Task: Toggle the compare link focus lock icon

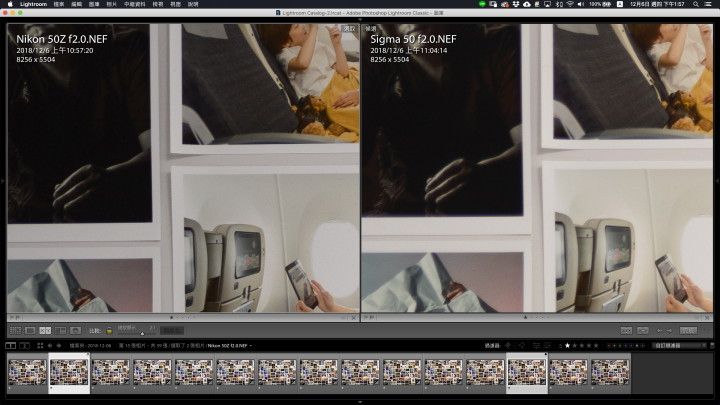Action: pyautogui.click(x=109, y=331)
